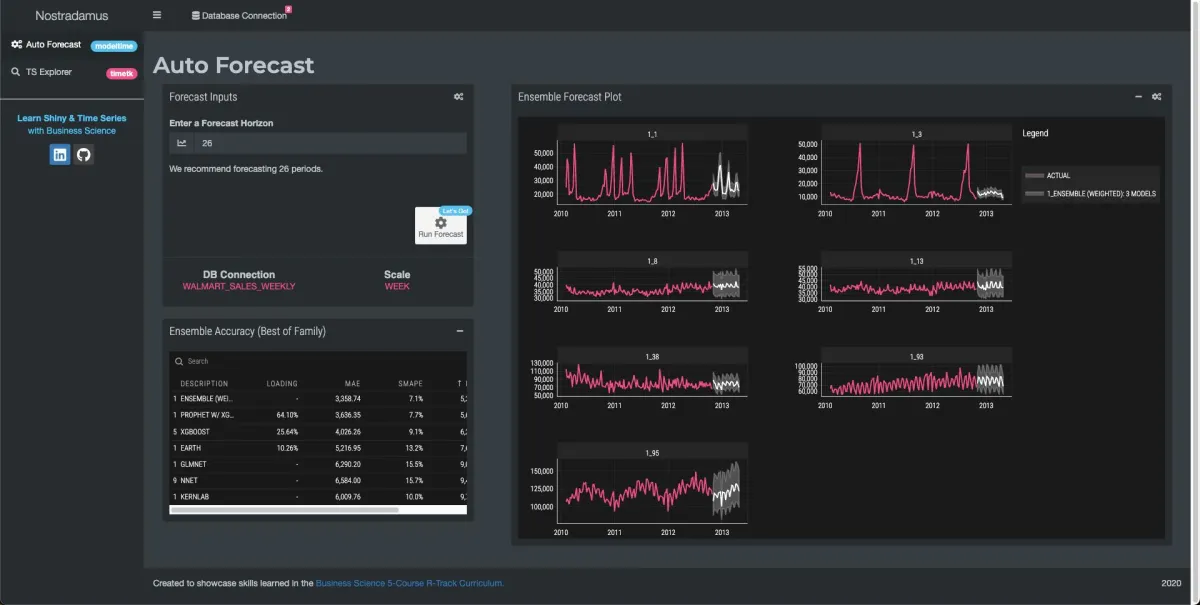Viewport: 1200px width, 605px height.
Task: Click the chart icon beside horizon input
Action: 182,143
